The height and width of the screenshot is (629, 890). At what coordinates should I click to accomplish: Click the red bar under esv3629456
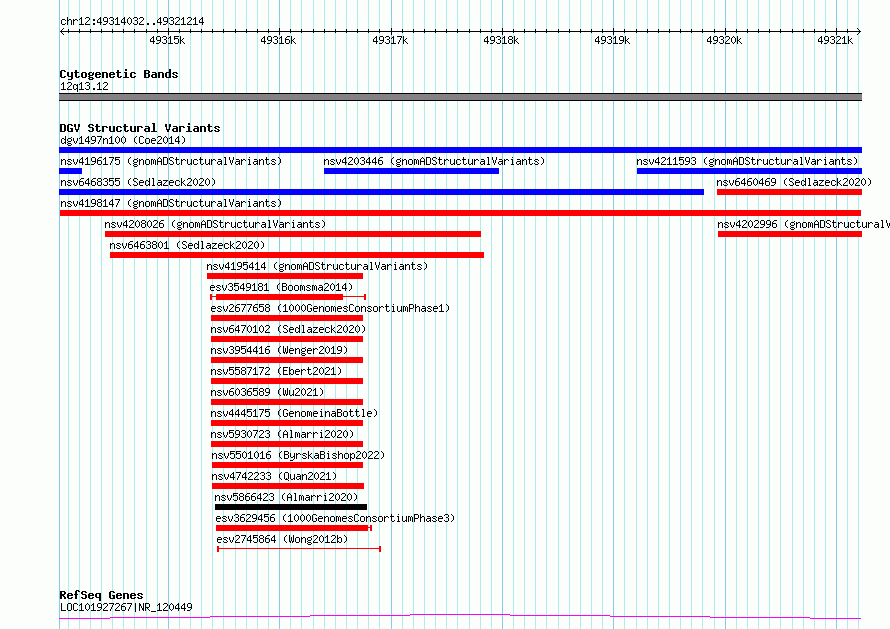[293, 528]
